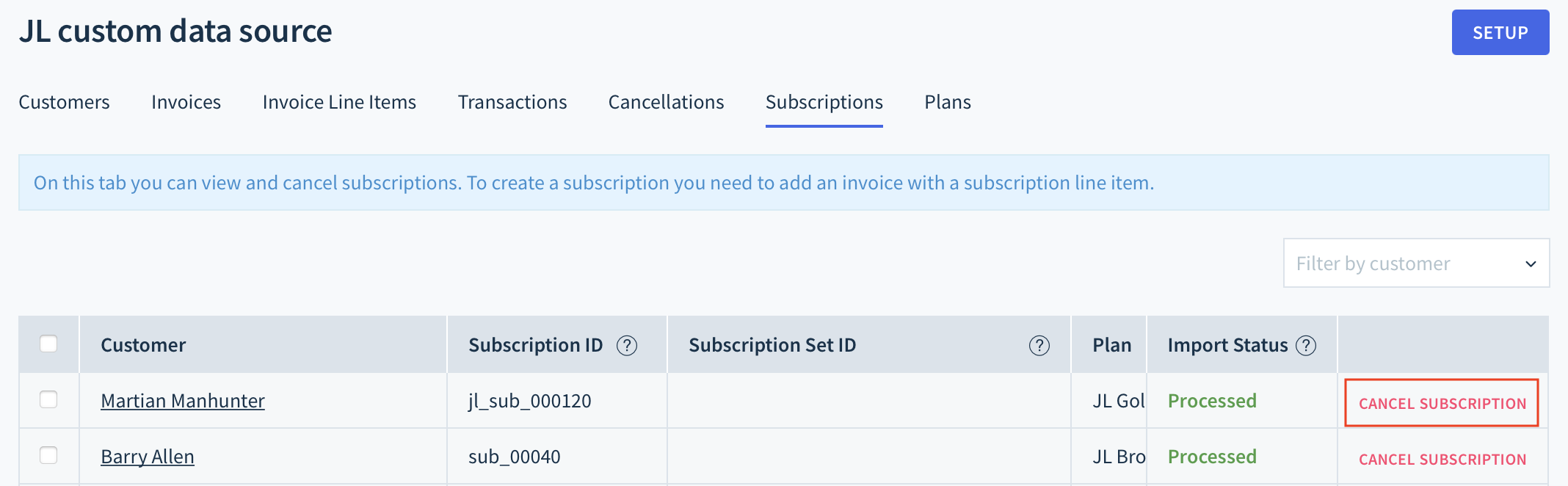Switch to the Customers tab
The height and width of the screenshot is (486, 1568).
(64, 102)
